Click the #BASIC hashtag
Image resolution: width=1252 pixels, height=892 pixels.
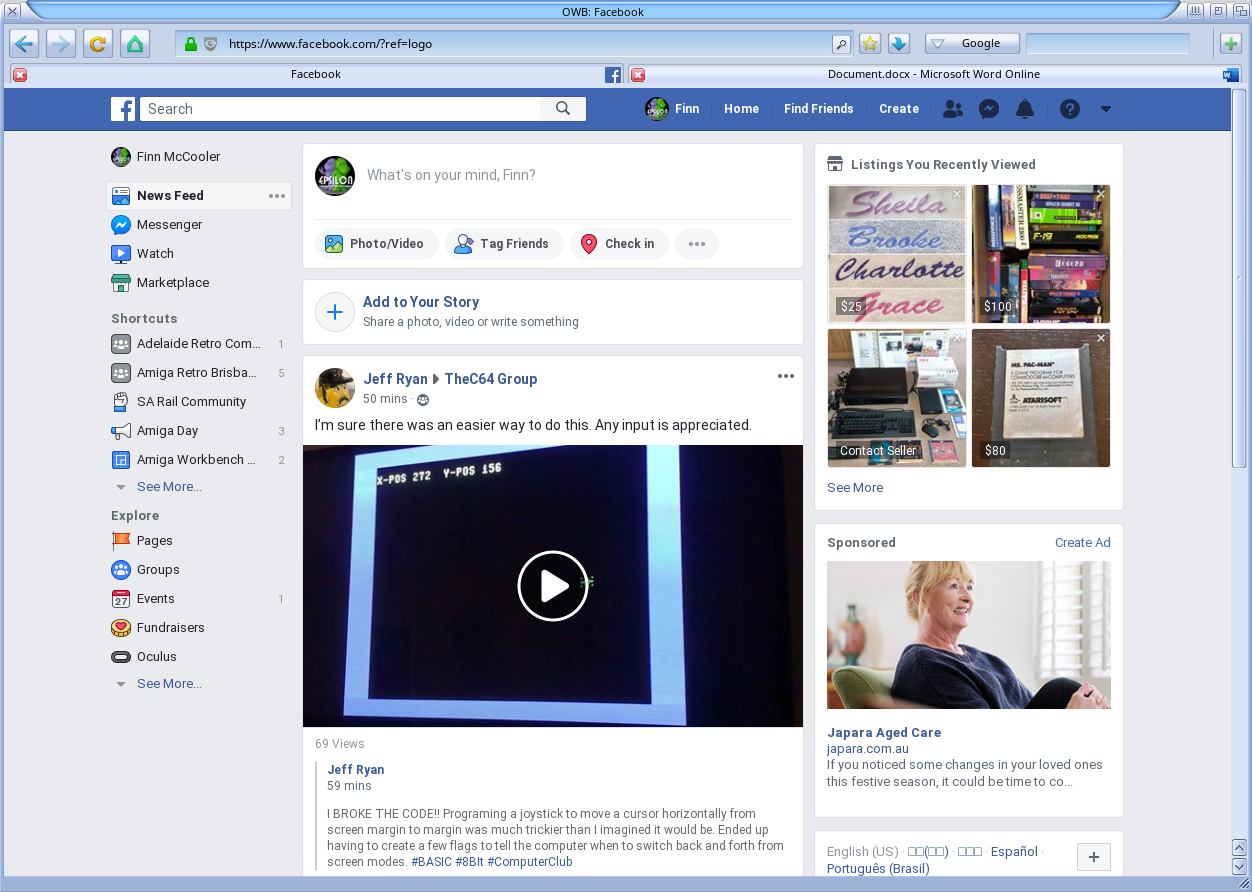pos(431,862)
